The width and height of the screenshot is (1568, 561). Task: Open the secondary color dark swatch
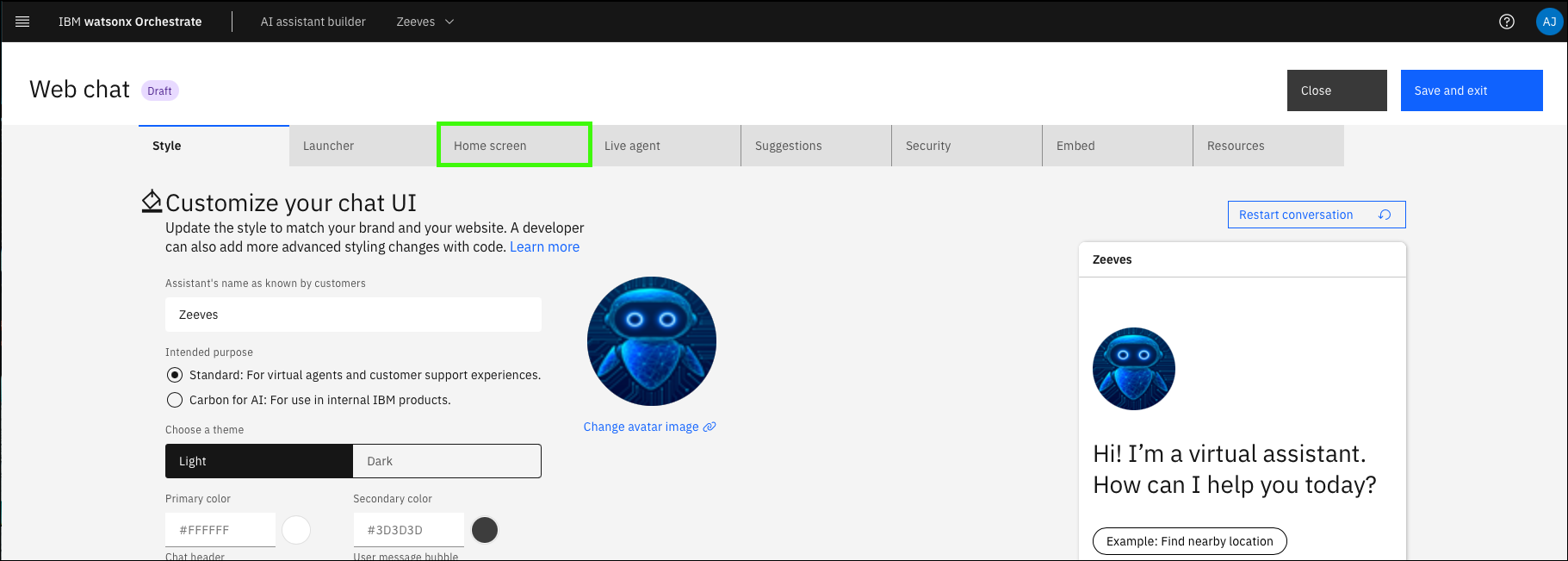[485, 530]
